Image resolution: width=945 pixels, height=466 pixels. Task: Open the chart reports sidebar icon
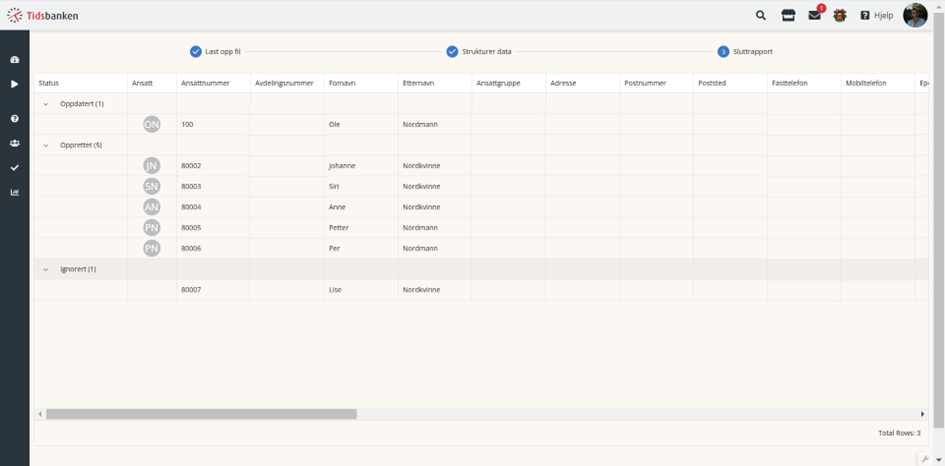tap(14, 192)
